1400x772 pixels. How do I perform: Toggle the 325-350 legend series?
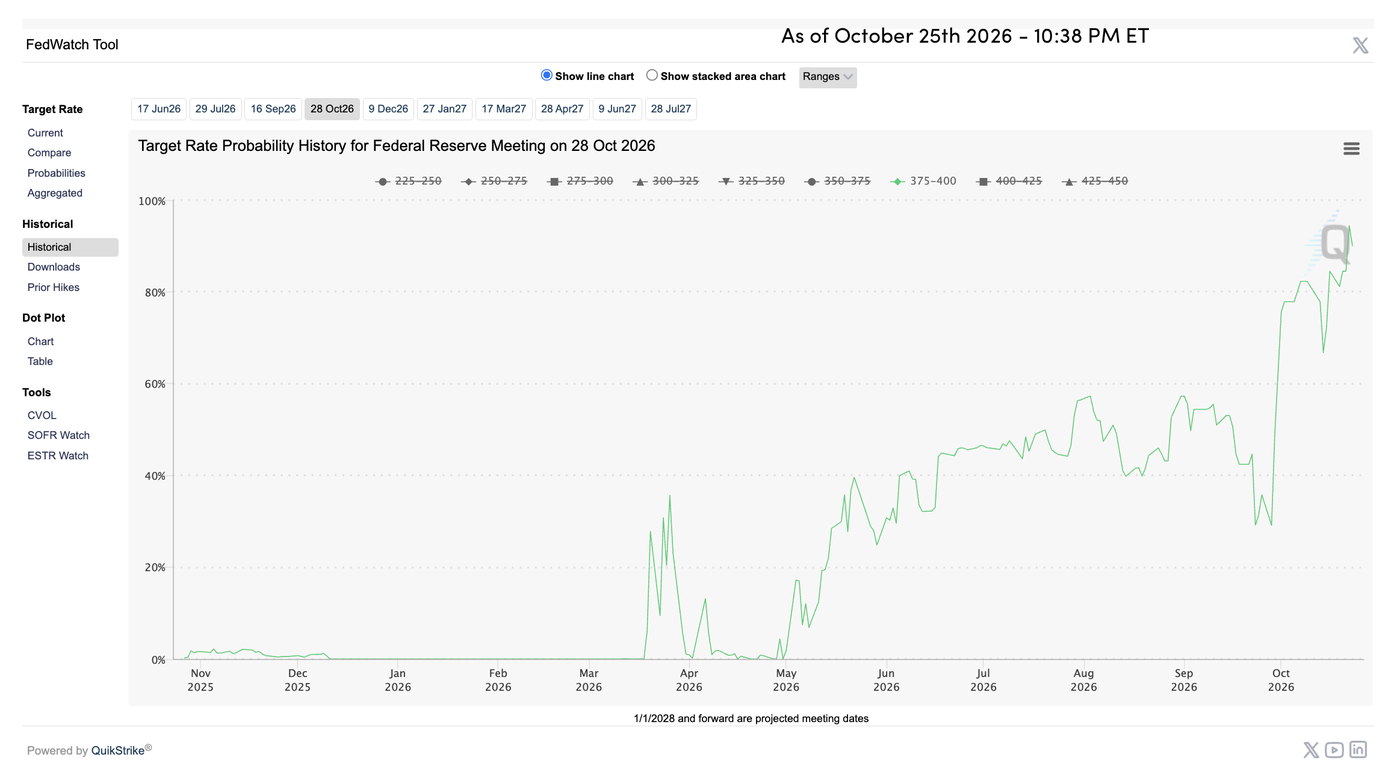752,181
